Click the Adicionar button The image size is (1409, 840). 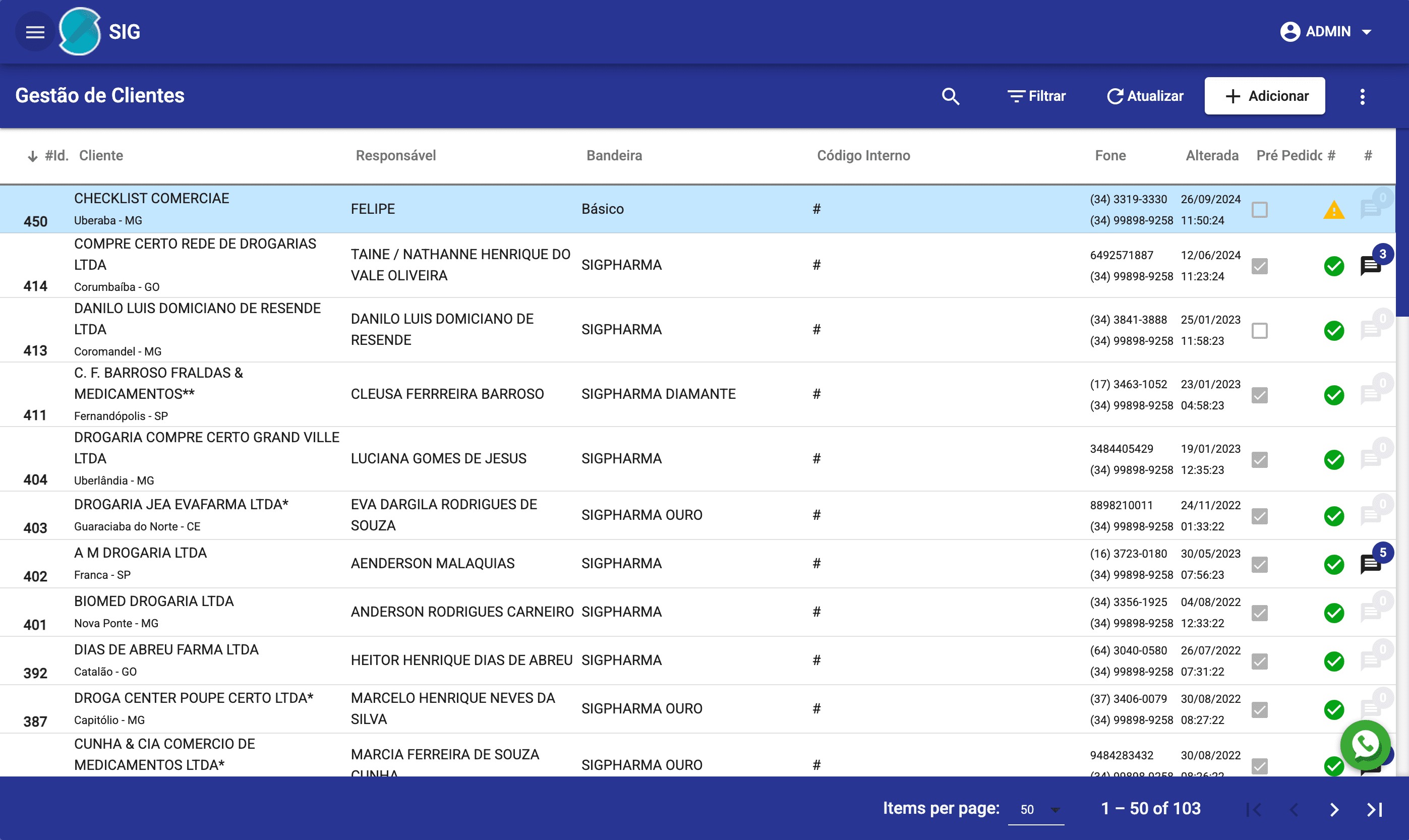1264,96
